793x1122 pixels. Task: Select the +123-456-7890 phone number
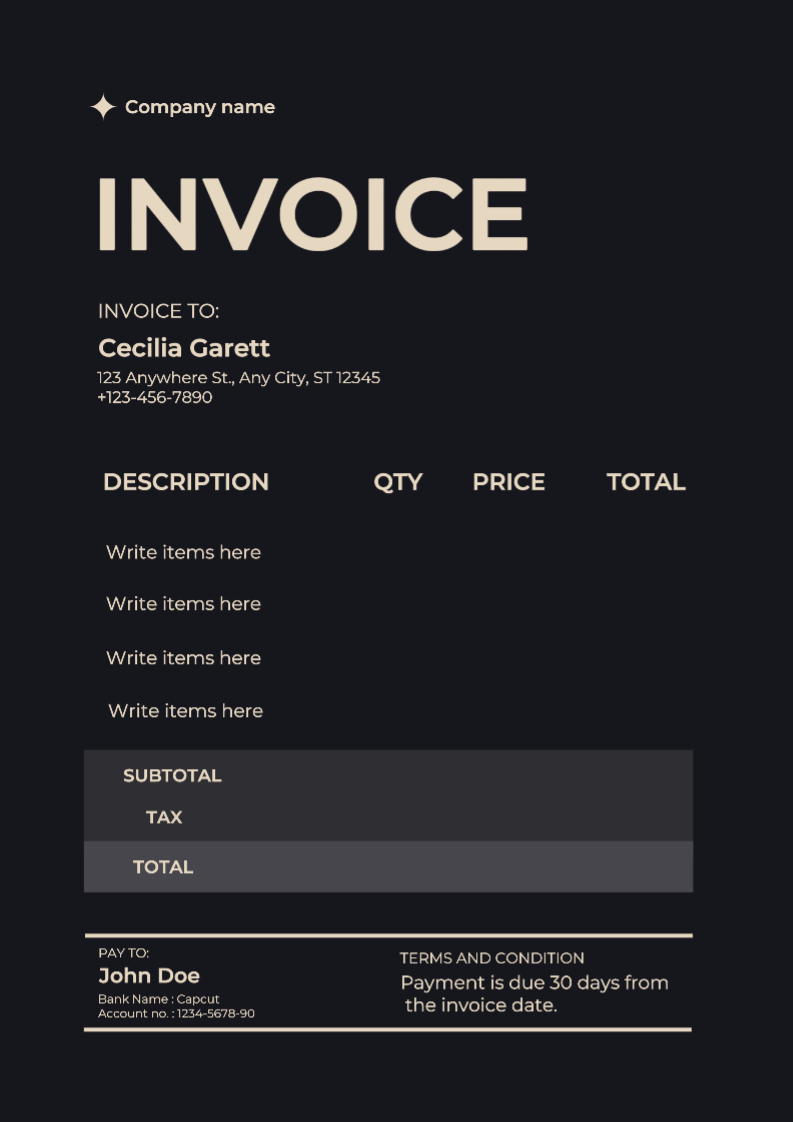[x=155, y=397]
